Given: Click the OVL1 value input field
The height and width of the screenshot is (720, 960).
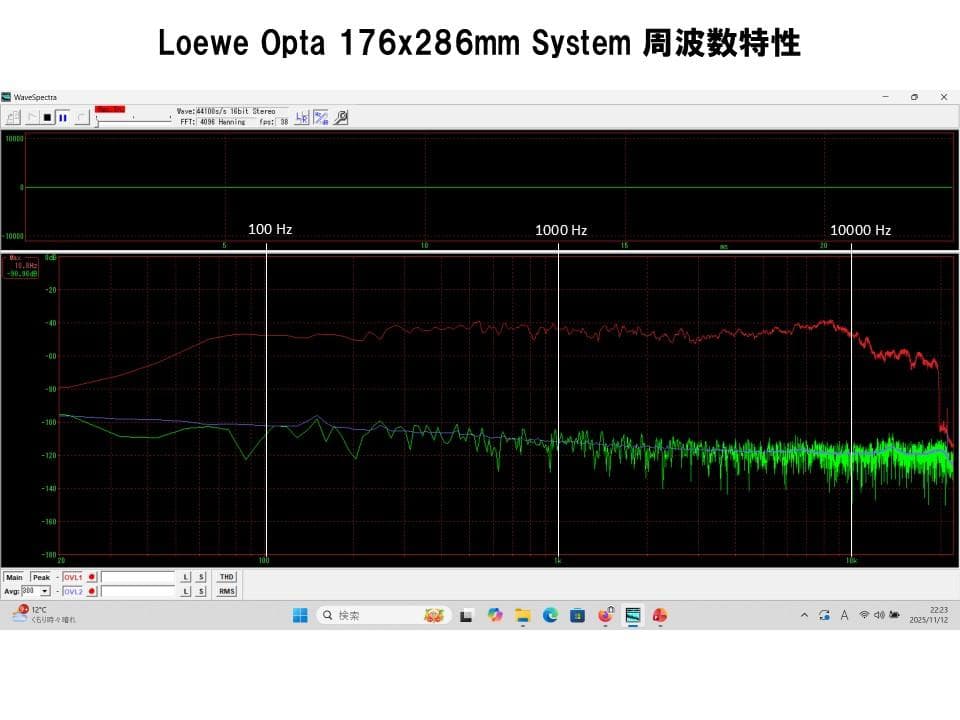Looking at the screenshot, I should pyautogui.click(x=138, y=578).
